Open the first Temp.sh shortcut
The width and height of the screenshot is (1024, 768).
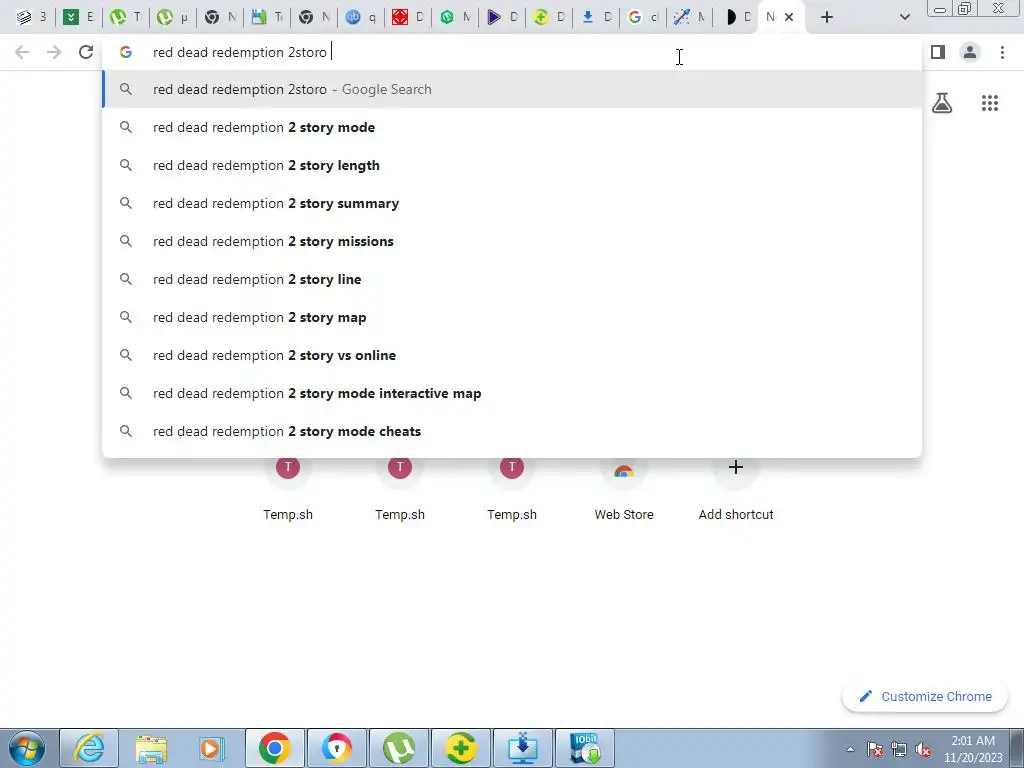pyautogui.click(x=288, y=490)
